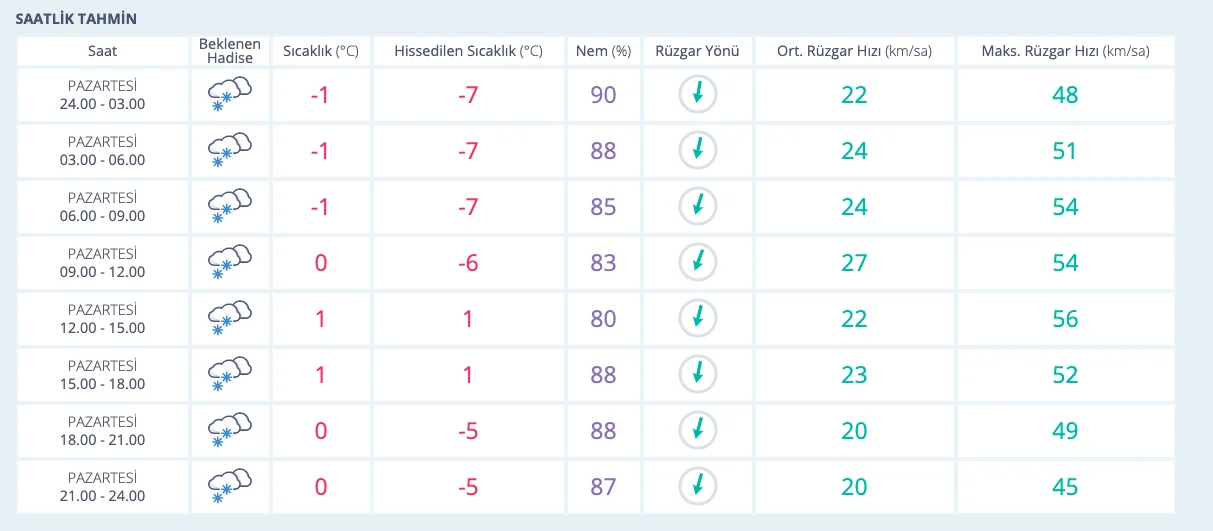The image size is (1213, 531).
Task: Click the snow cloud icon for 18.00 - 21.00
Action: 229,431
